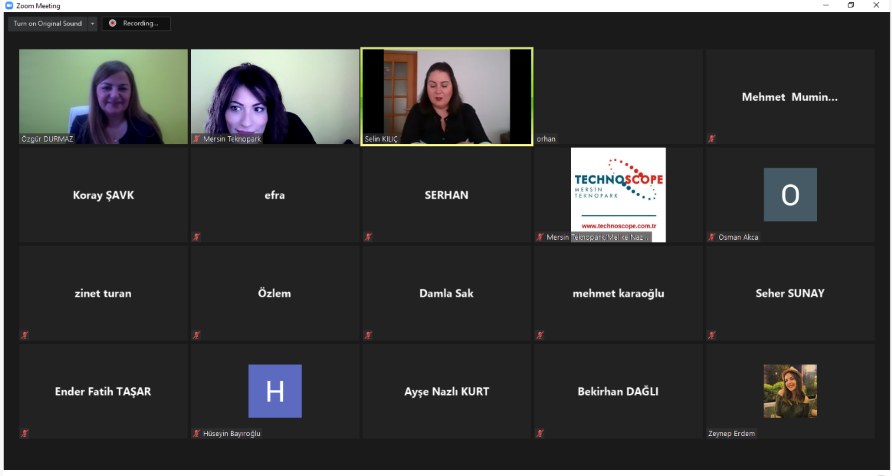The height and width of the screenshot is (476, 892).
Task: Click muted mic icon on Mersin Teknopark video
Action: (196, 139)
